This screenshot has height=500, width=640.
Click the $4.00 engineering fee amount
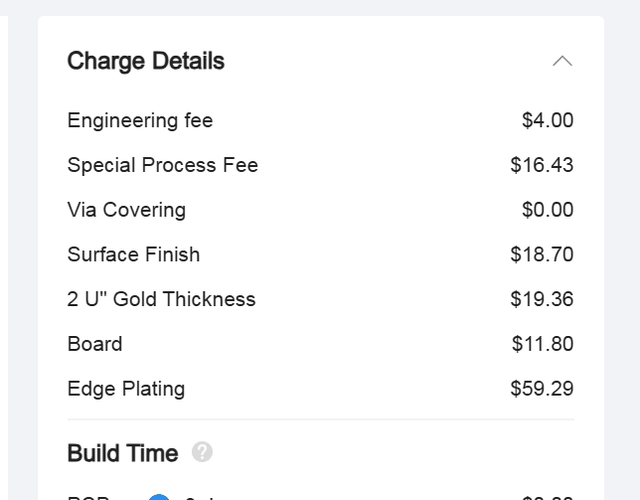click(x=547, y=120)
